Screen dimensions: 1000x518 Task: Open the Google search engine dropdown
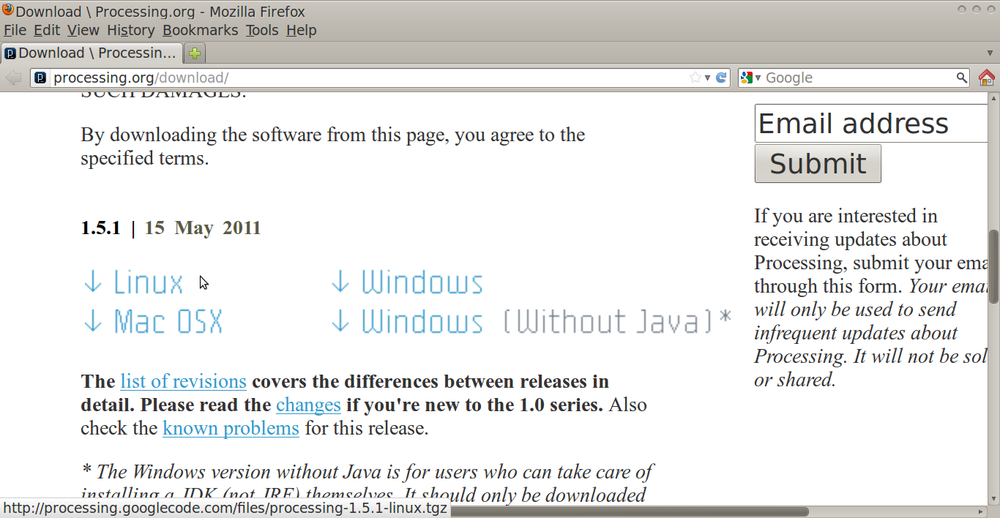pos(751,78)
